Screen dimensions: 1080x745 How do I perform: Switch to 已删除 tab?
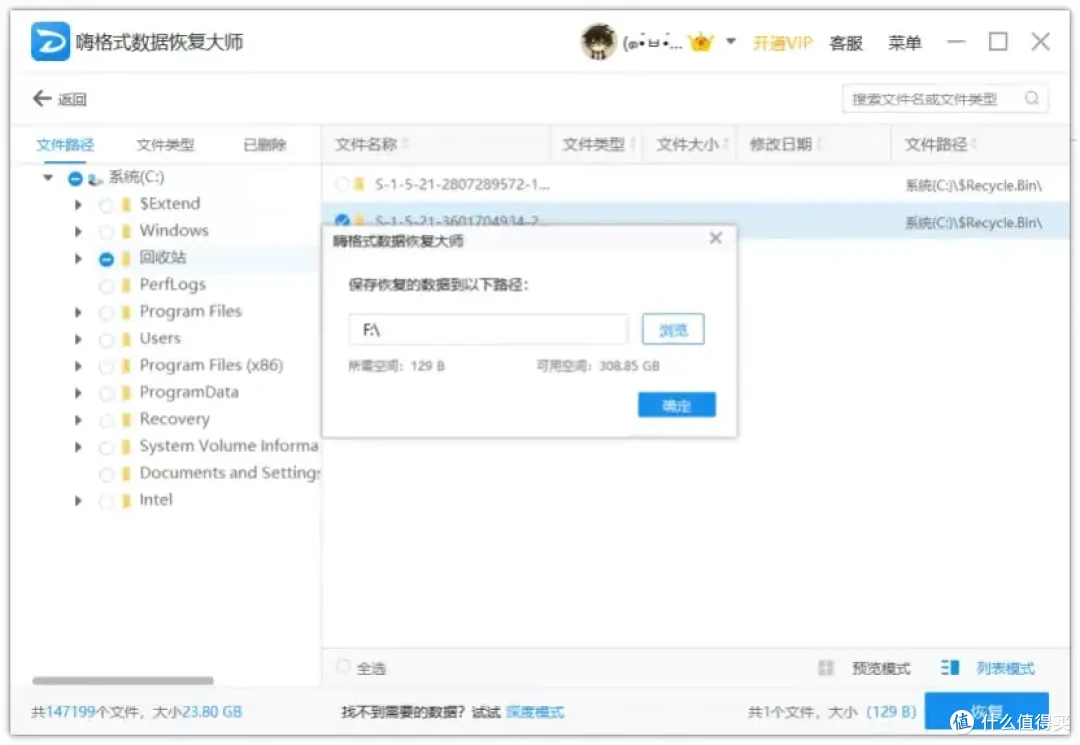point(265,145)
